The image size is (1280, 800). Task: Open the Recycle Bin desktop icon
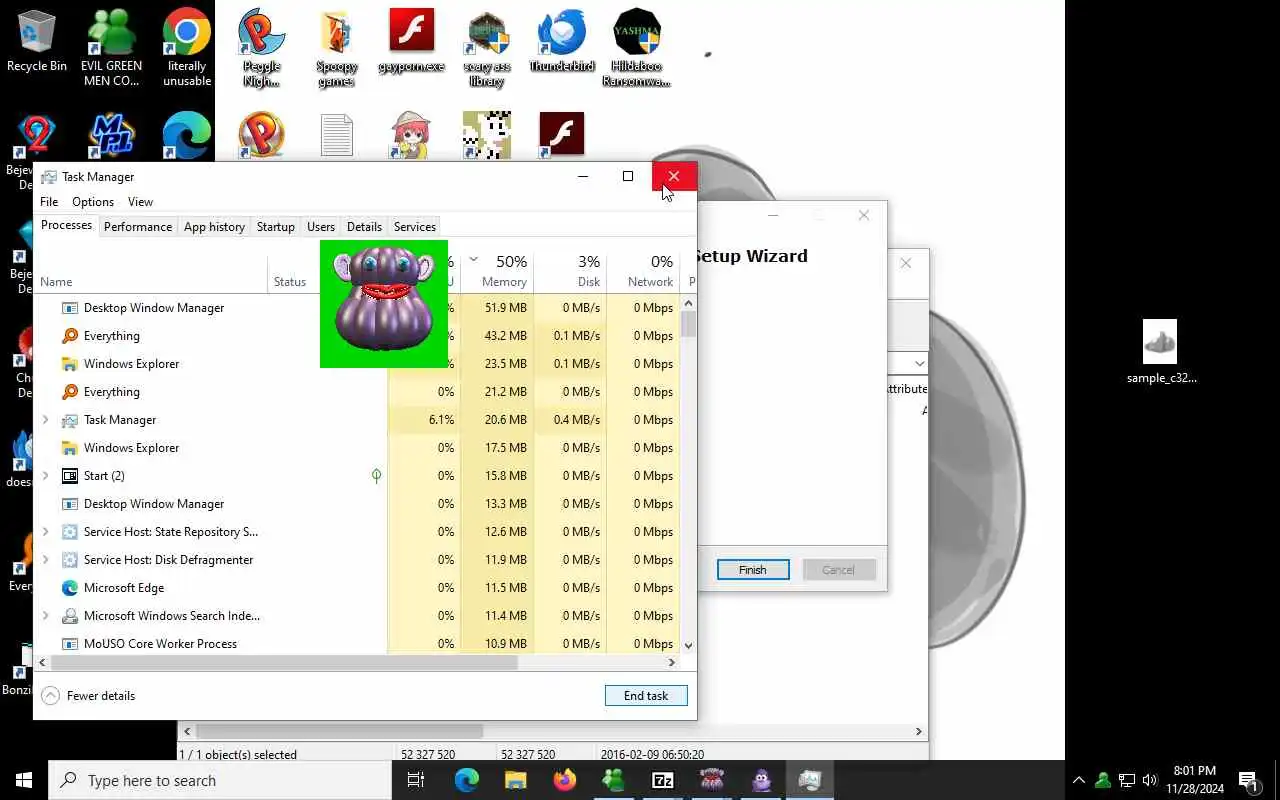[x=37, y=42]
